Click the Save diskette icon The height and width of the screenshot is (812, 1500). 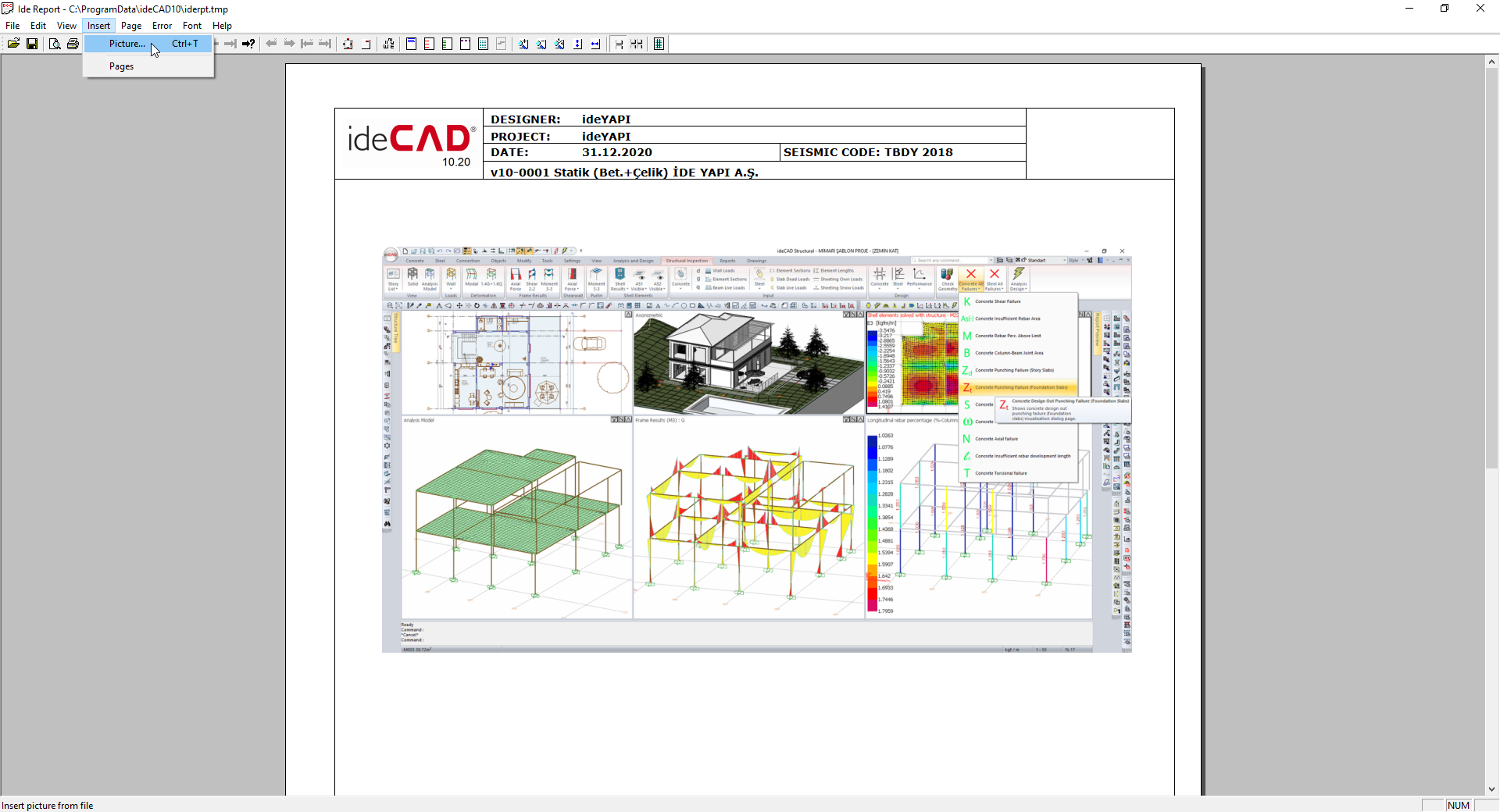coord(32,44)
